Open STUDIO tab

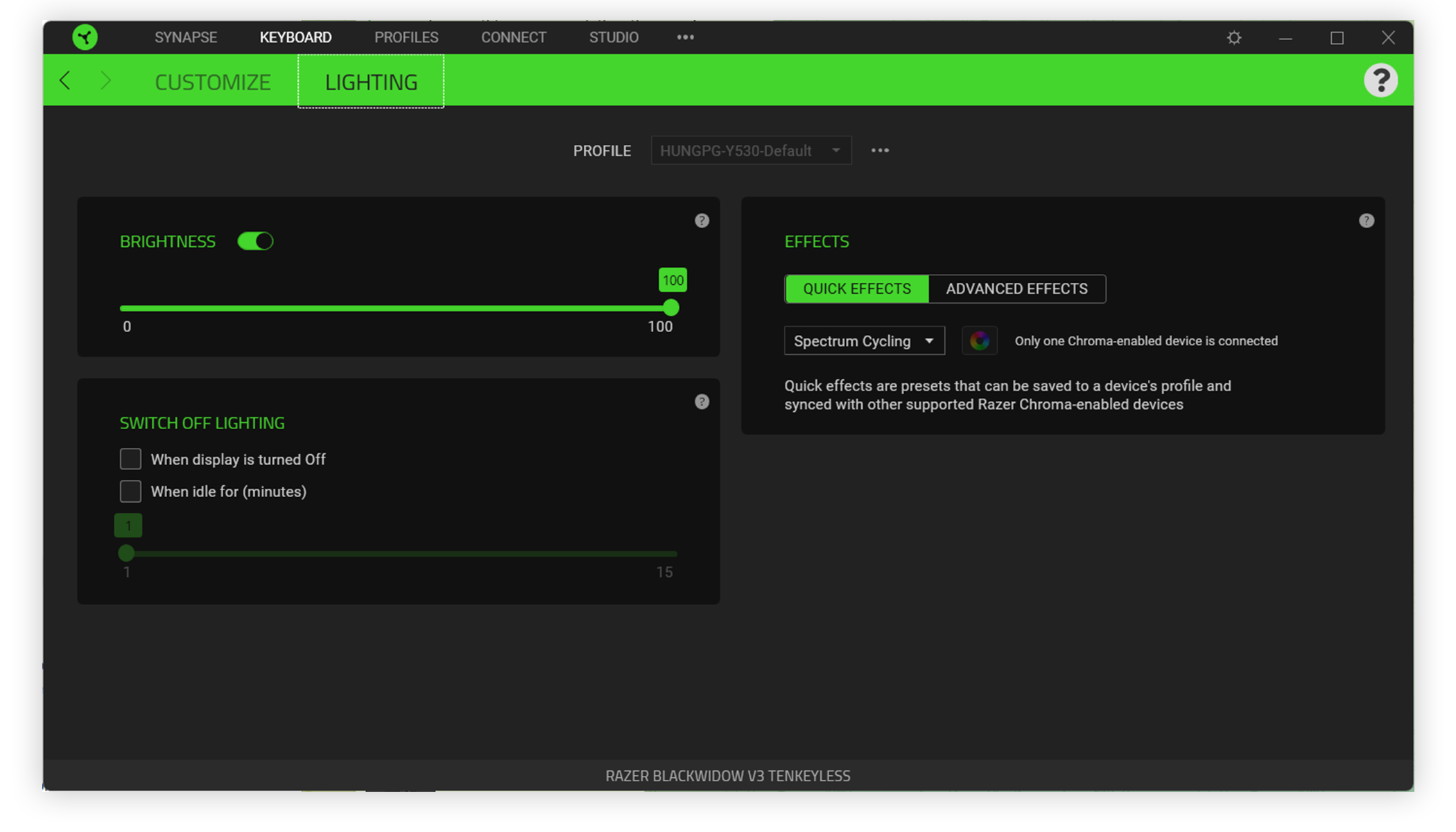(x=614, y=37)
